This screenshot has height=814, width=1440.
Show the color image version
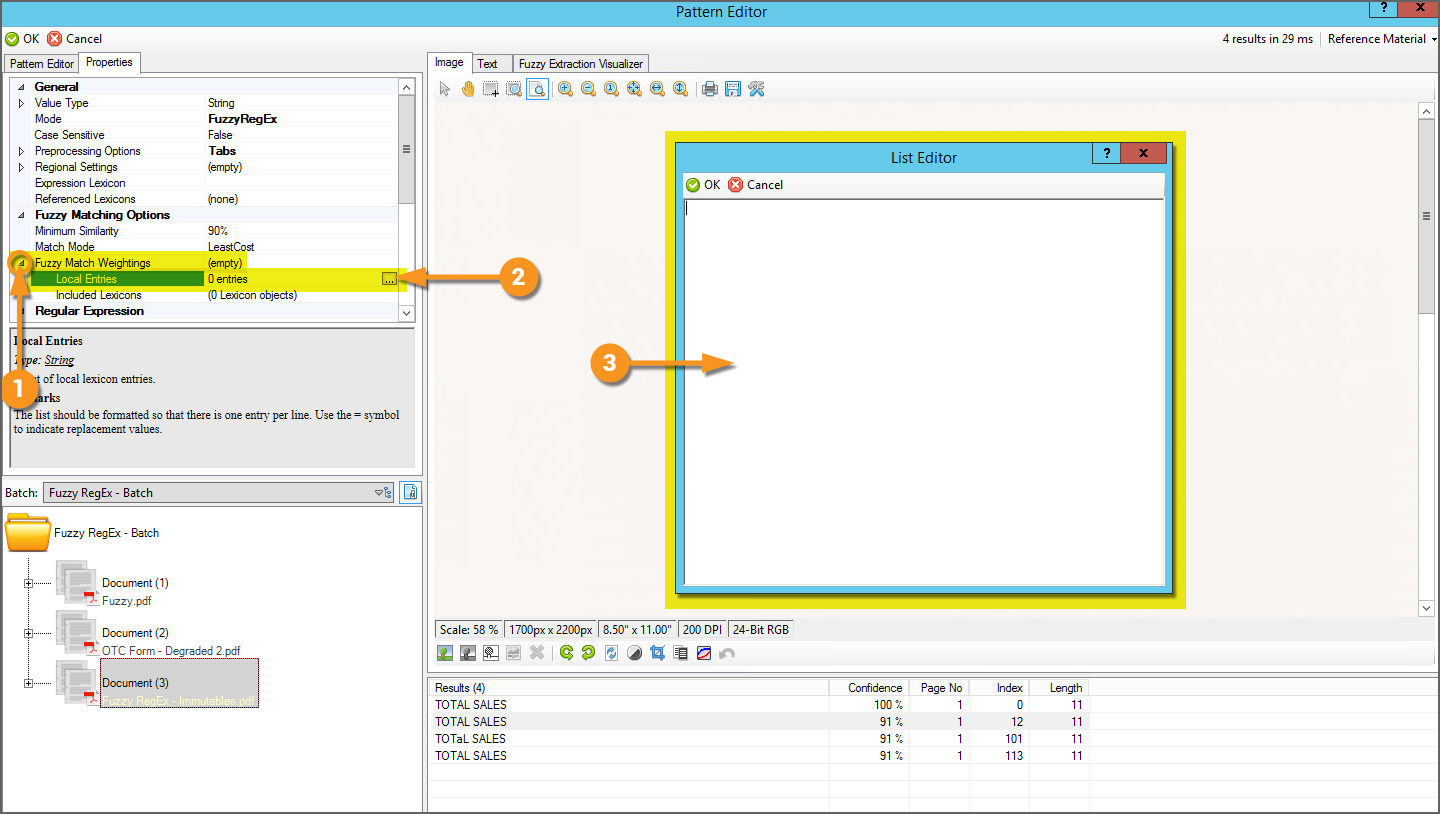click(445, 653)
